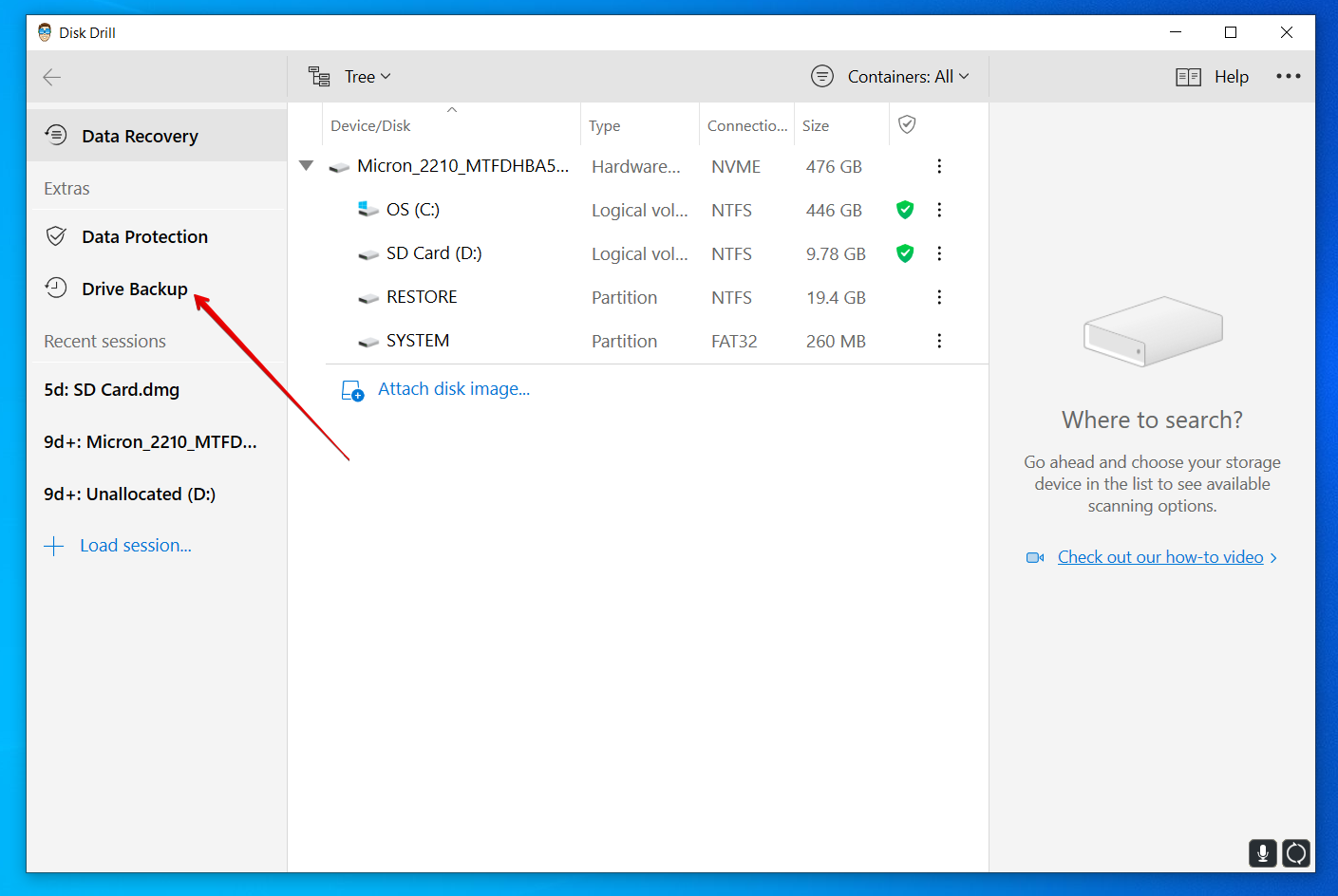Select Data Recovery in sidebar
Viewport: 1338px width, 896px height.
pos(157,136)
